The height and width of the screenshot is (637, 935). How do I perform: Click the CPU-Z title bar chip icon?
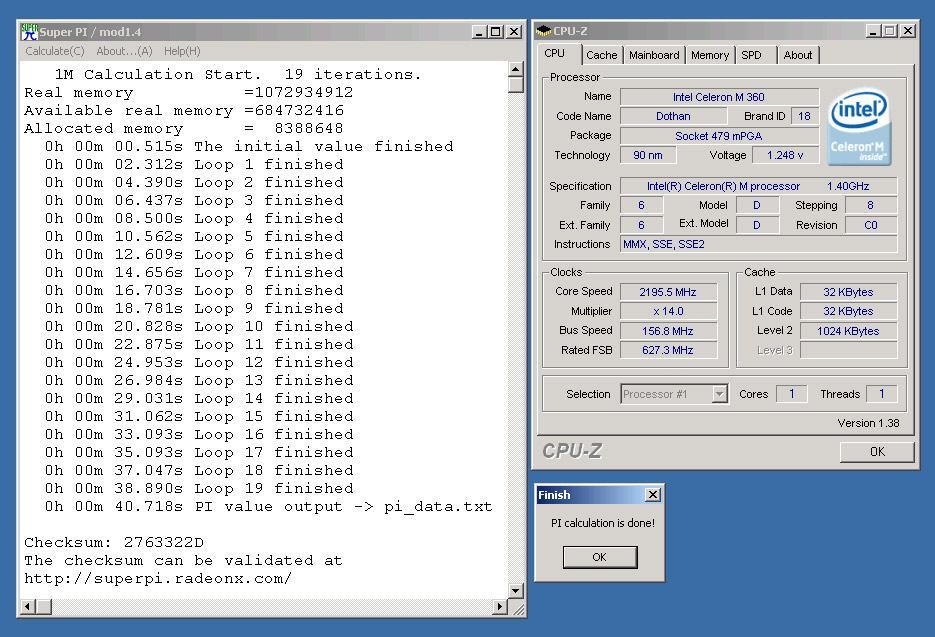coord(543,30)
